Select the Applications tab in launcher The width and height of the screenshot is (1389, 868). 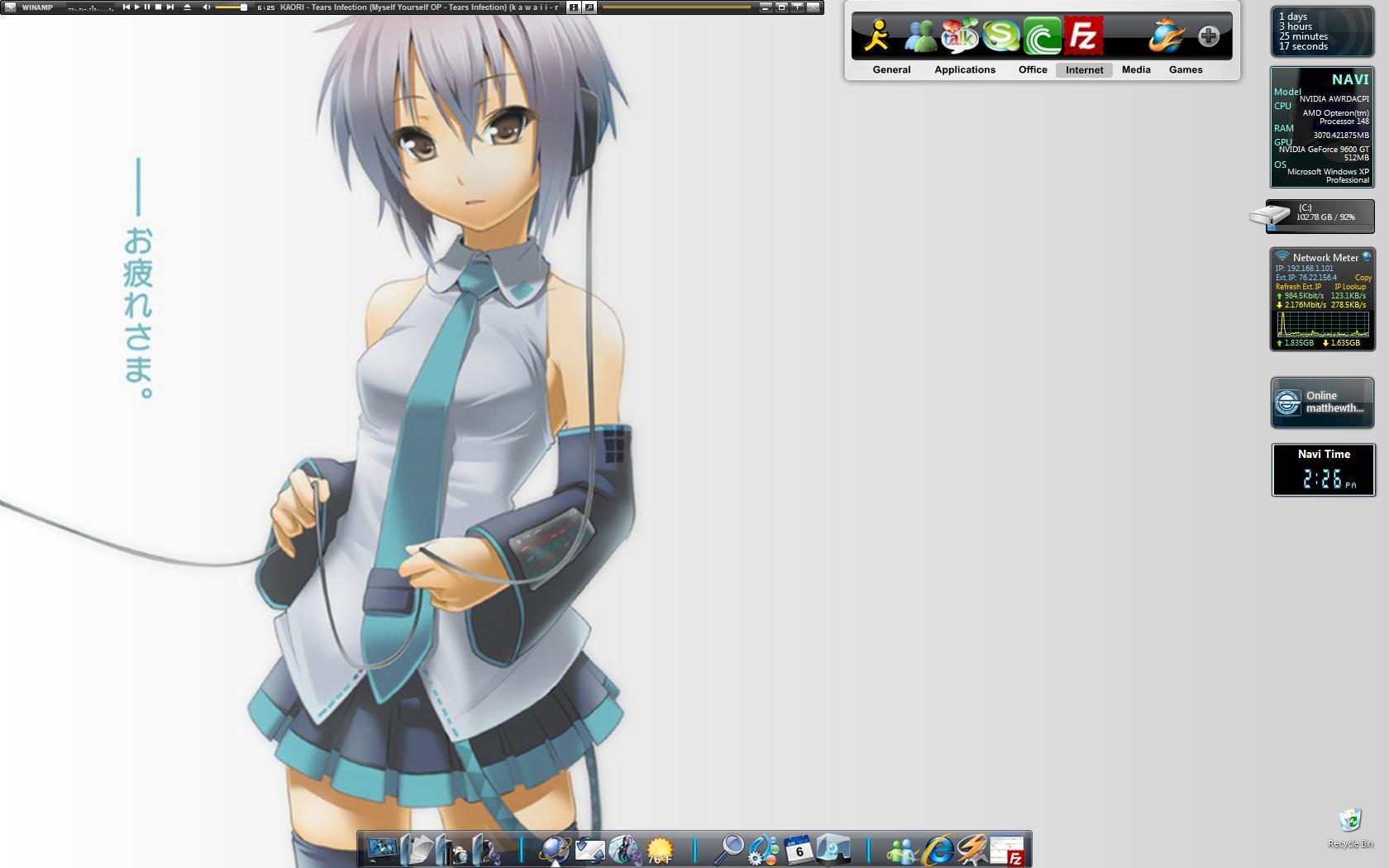965,70
